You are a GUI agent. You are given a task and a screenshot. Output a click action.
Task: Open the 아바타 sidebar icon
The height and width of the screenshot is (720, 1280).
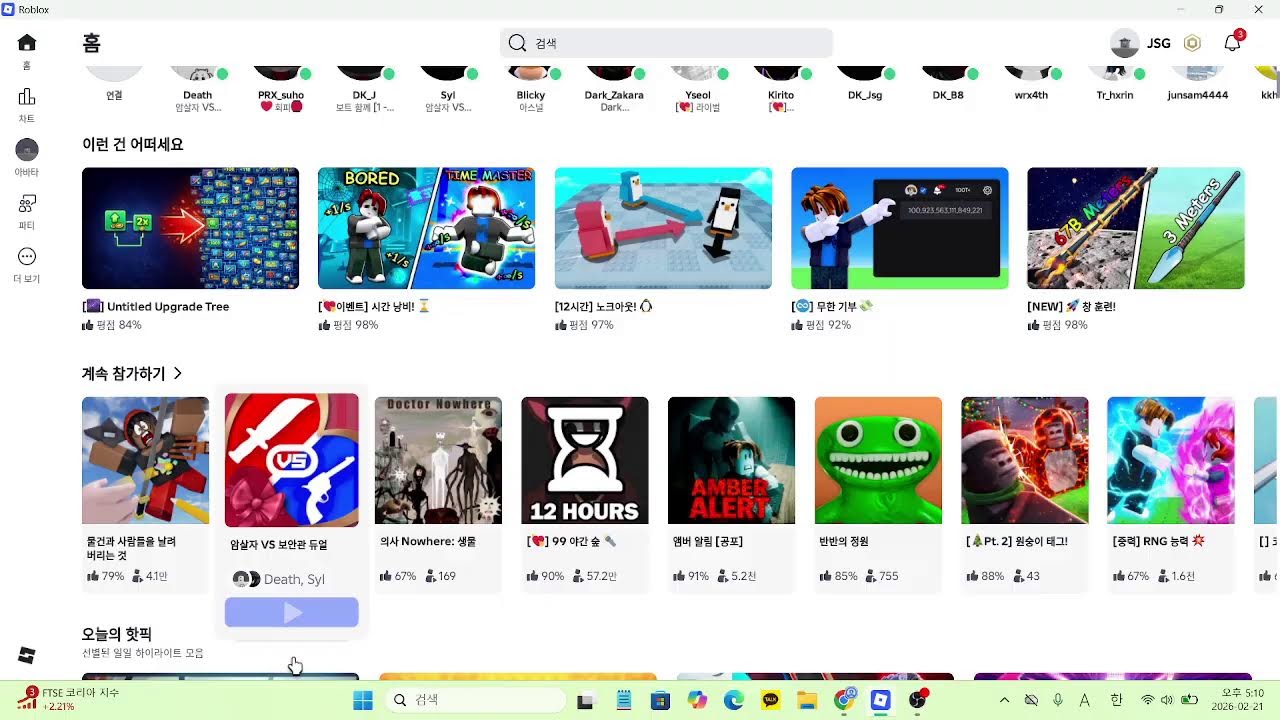(x=27, y=150)
